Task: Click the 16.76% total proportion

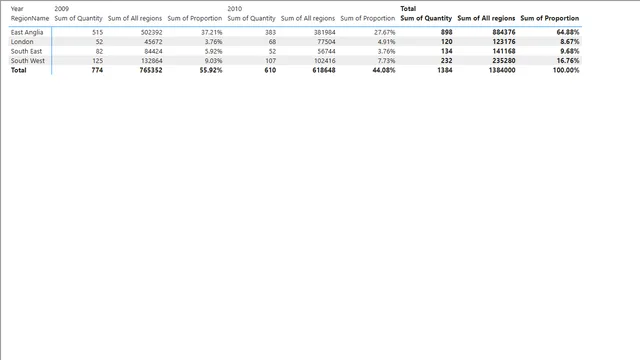Action: coord(568,60)
